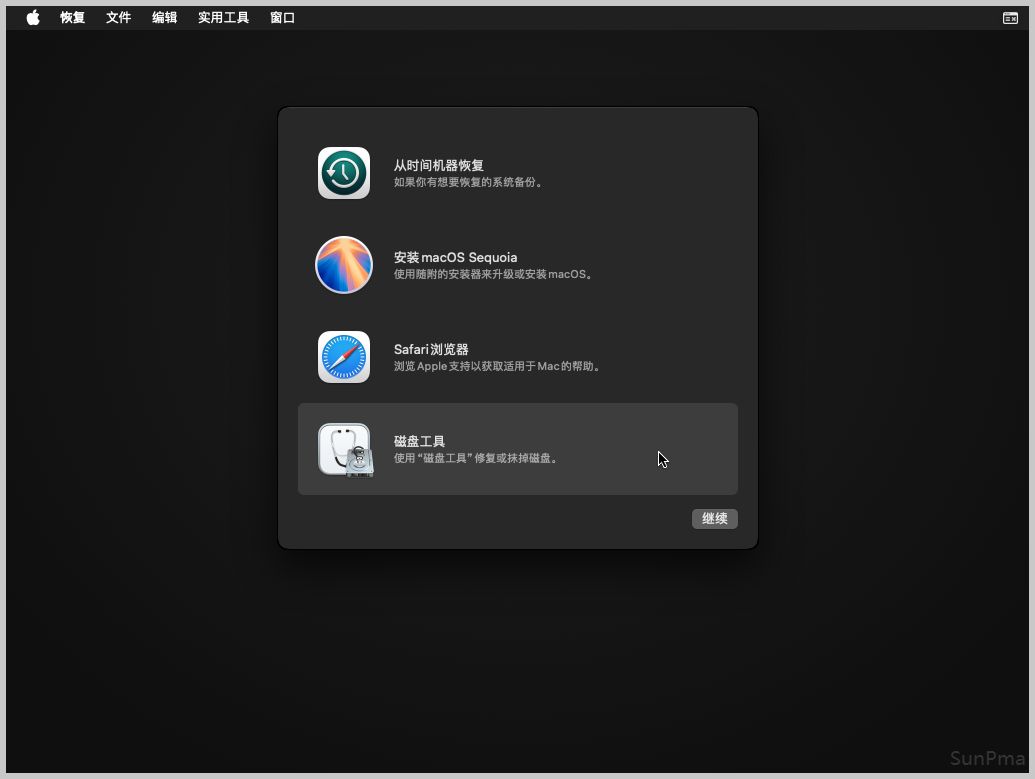Open the 窗口 menu
Viewport: 1035px width, 779px height.
(x=283, y=17)
